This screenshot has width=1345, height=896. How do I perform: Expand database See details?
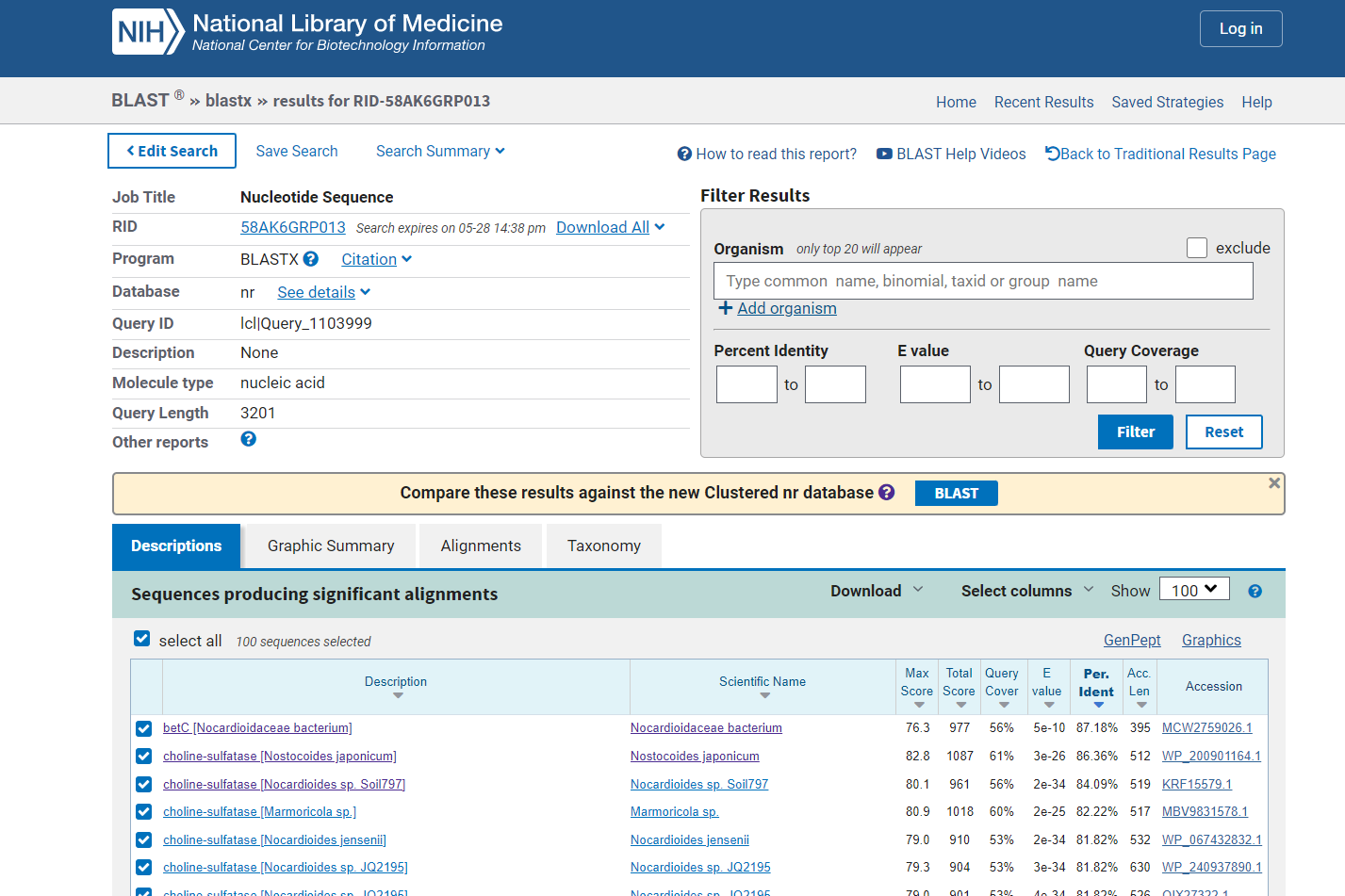coord(323,292)
